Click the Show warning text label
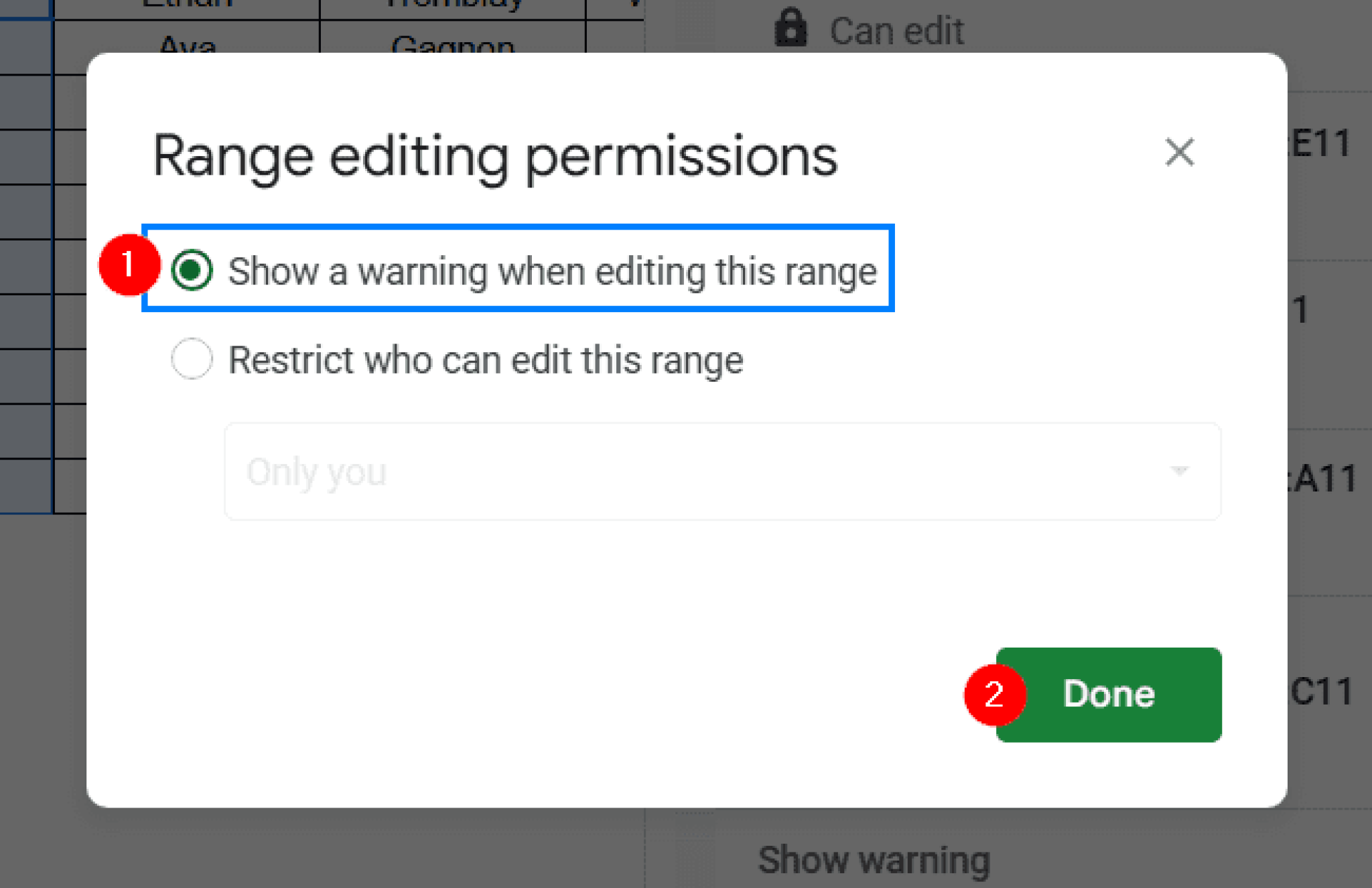Image resolution: width=1372 pixels, height=888 pixels. pyautogui.click(x=872, y=859)
